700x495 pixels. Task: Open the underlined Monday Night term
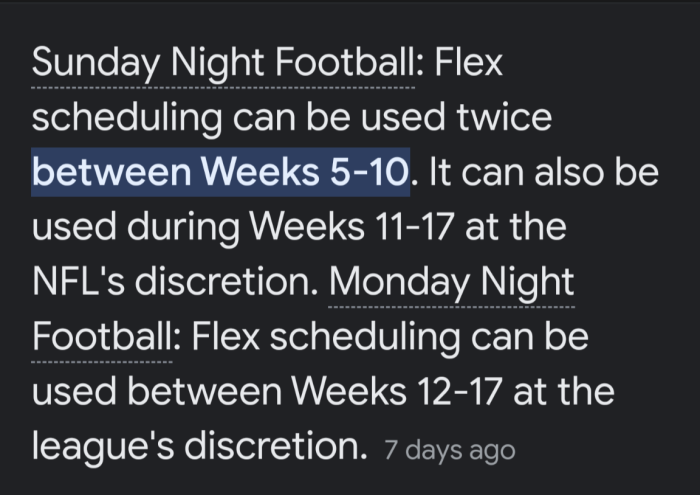(x=452, y=283)
